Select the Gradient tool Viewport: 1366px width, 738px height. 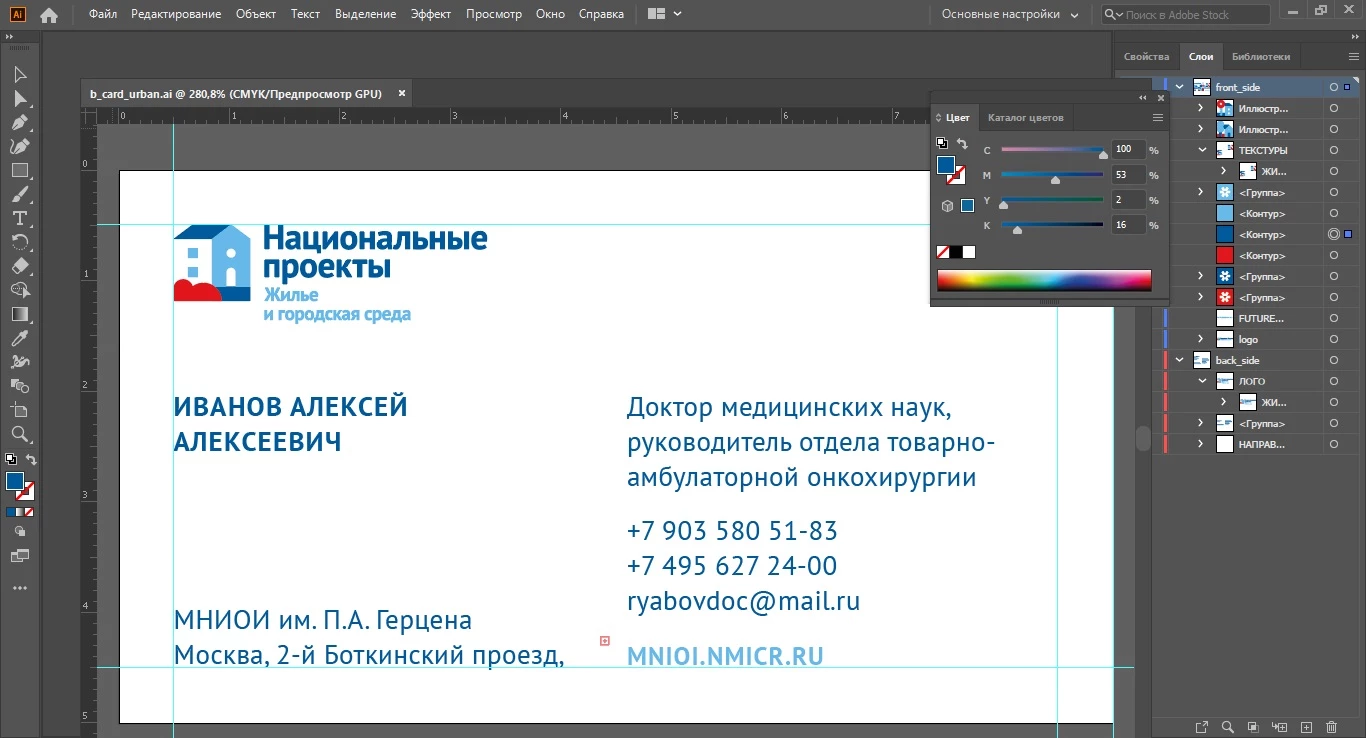click(x=19, y=314)
